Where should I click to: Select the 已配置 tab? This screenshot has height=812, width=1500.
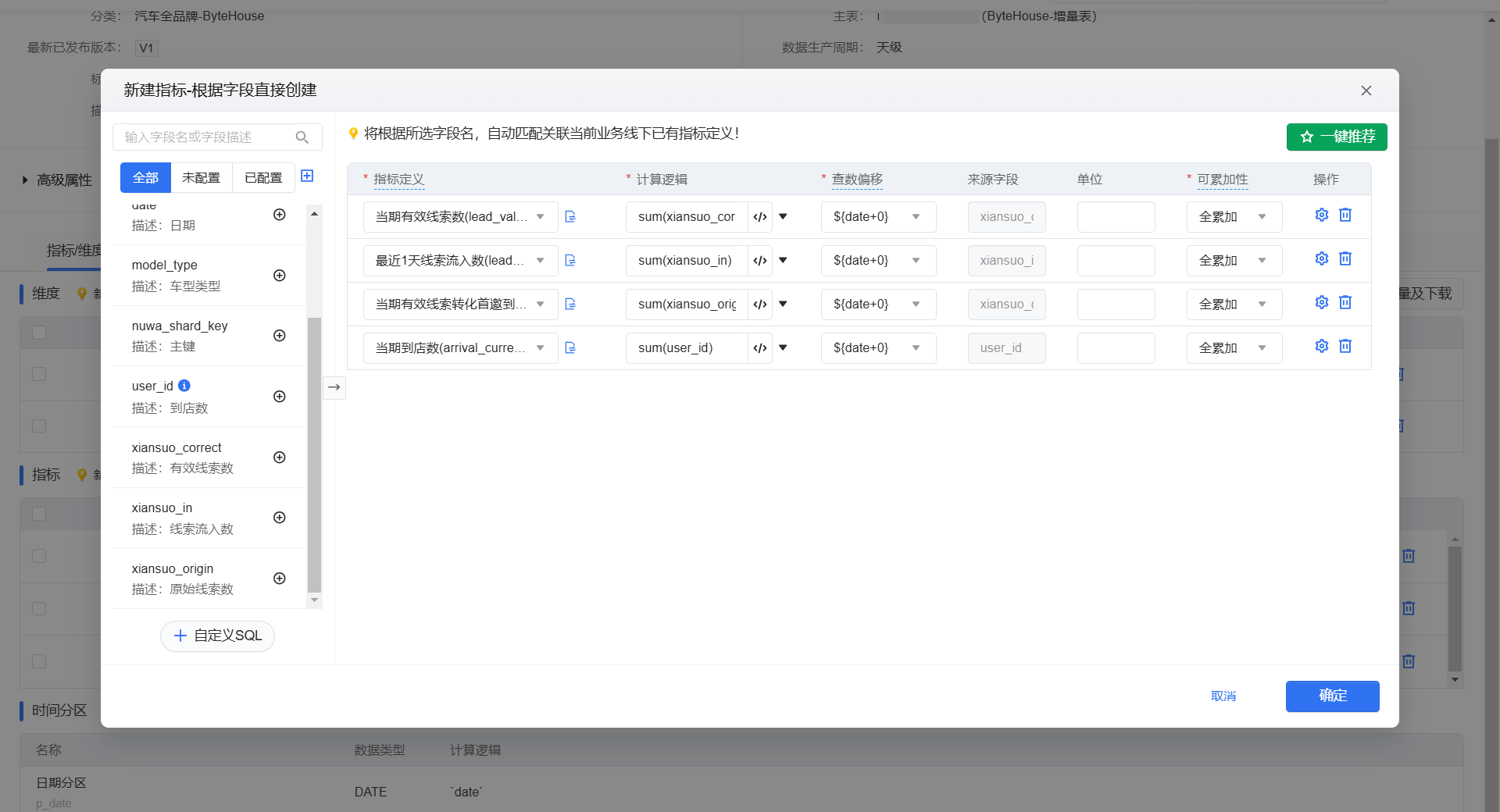tap(263, 178)
